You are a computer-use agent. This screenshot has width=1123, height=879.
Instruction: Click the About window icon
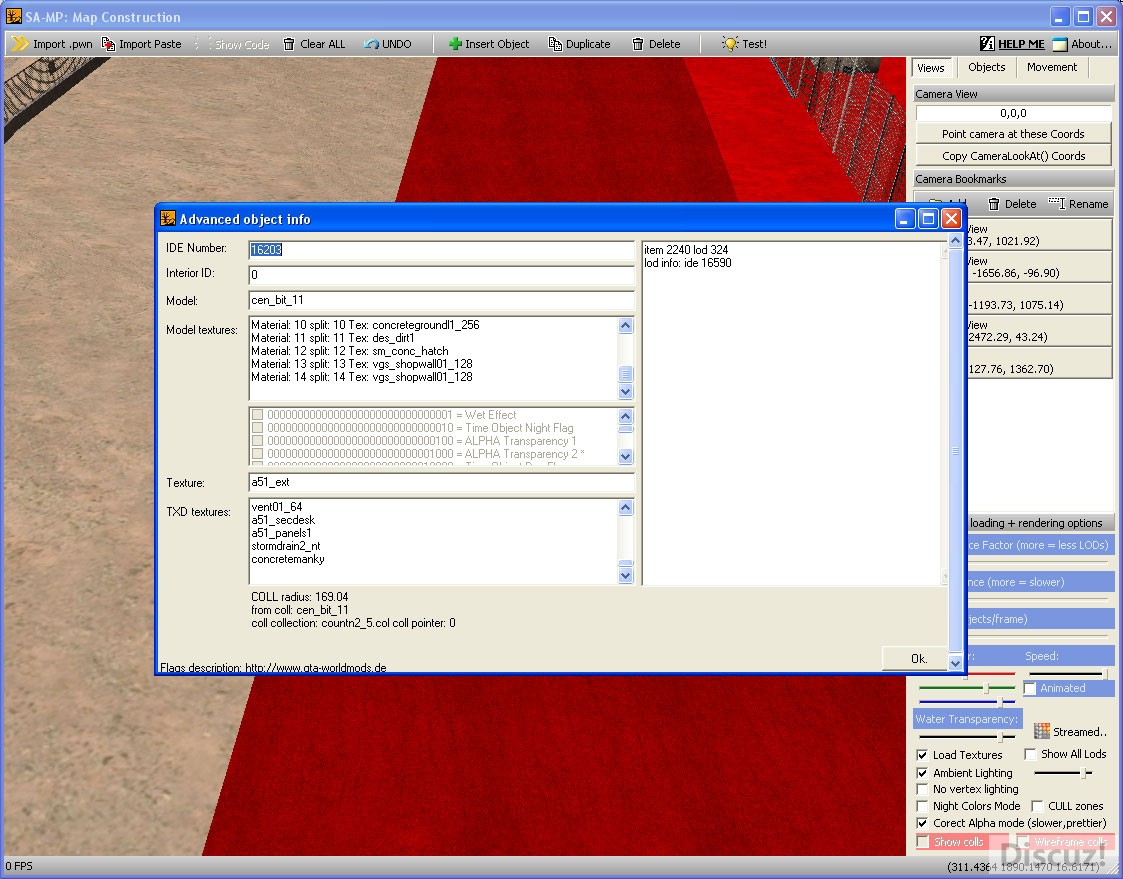click(1059, 44)
